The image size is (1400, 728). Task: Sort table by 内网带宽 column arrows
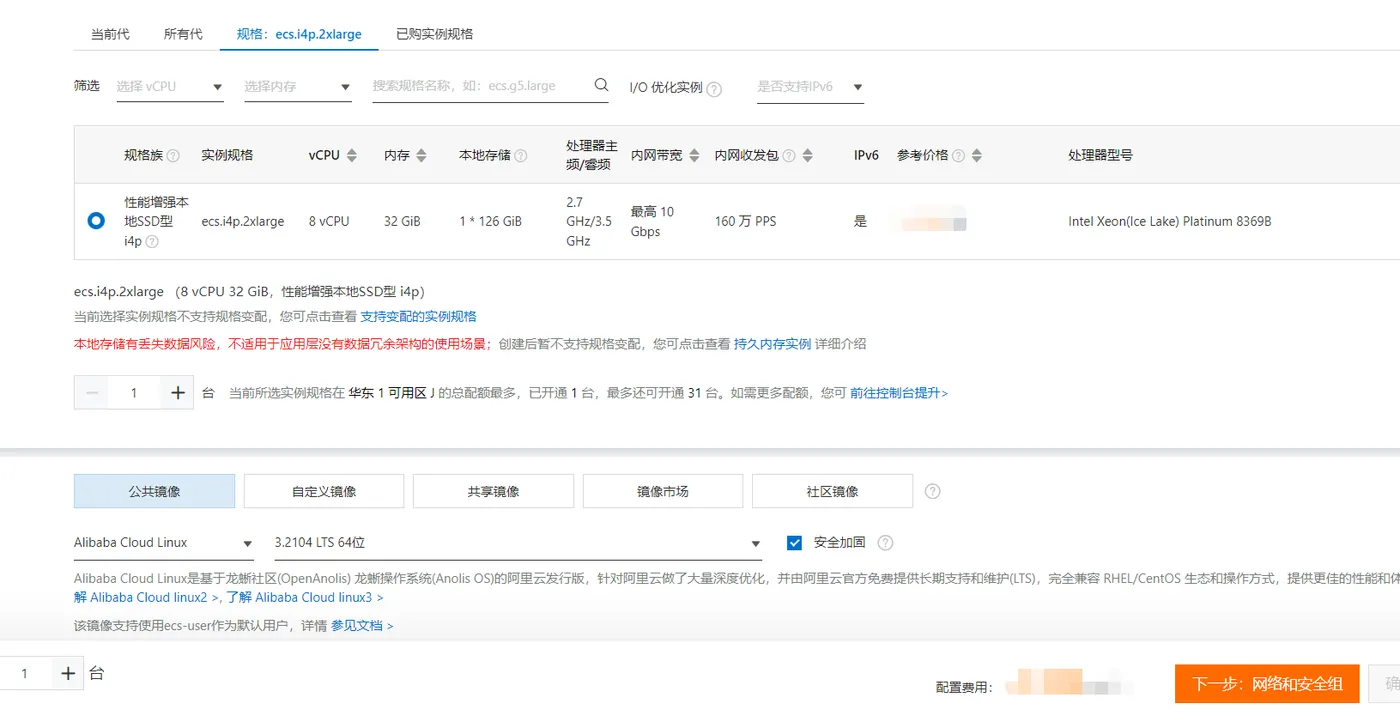[694, 156]
